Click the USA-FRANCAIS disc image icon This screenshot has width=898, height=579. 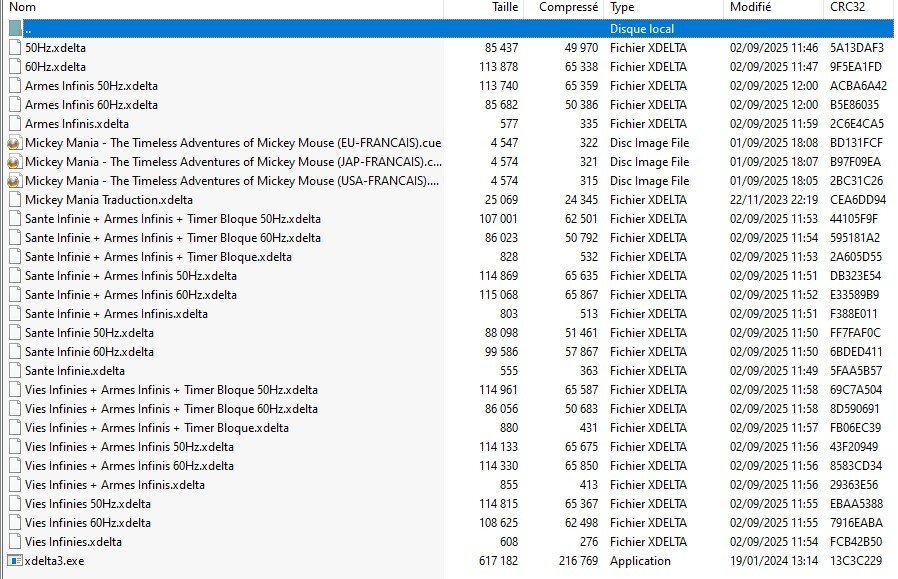click(x=14, y=181)
